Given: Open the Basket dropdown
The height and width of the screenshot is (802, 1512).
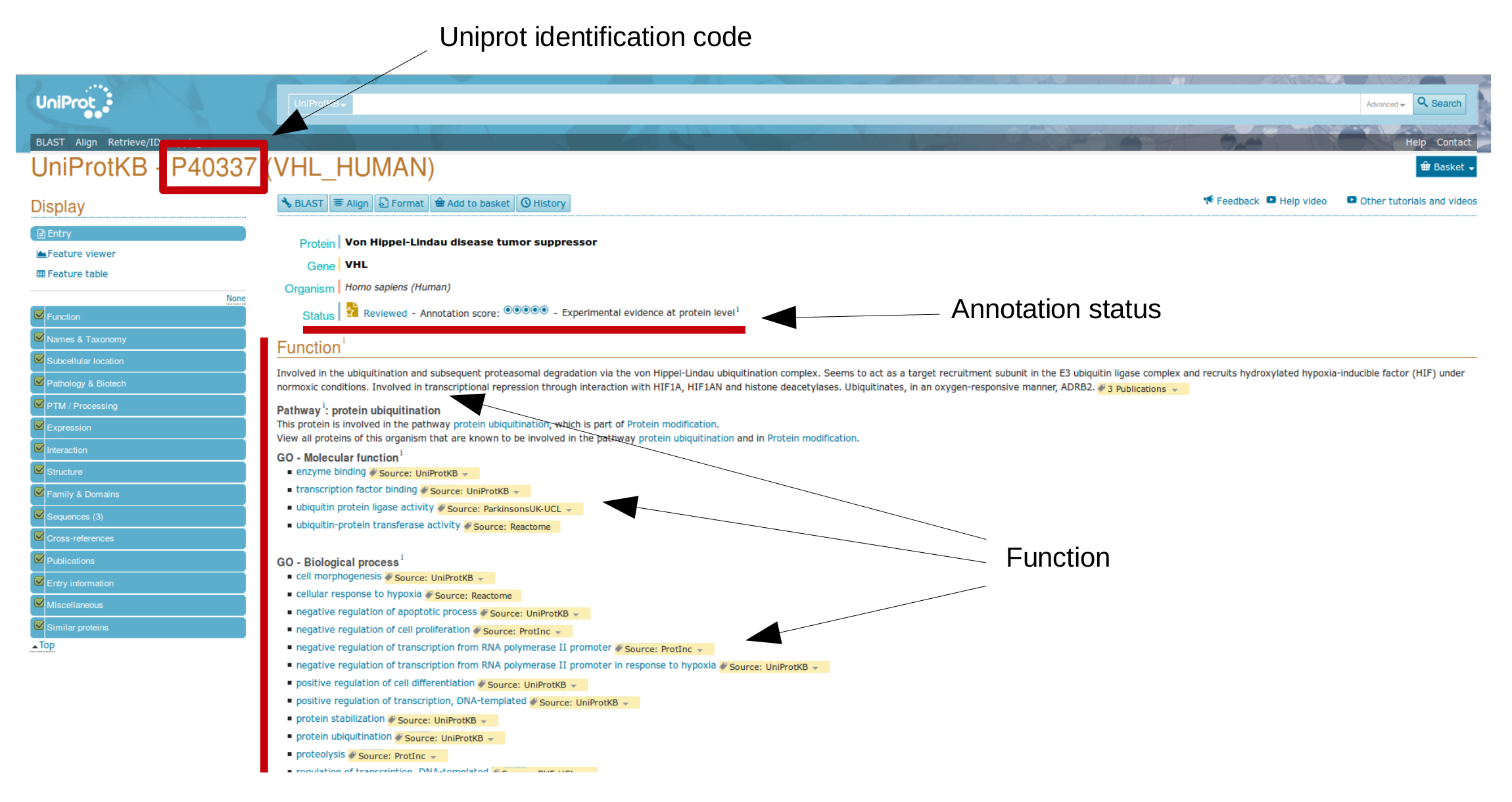Looking at the screenshot, I should [1446, 167].
